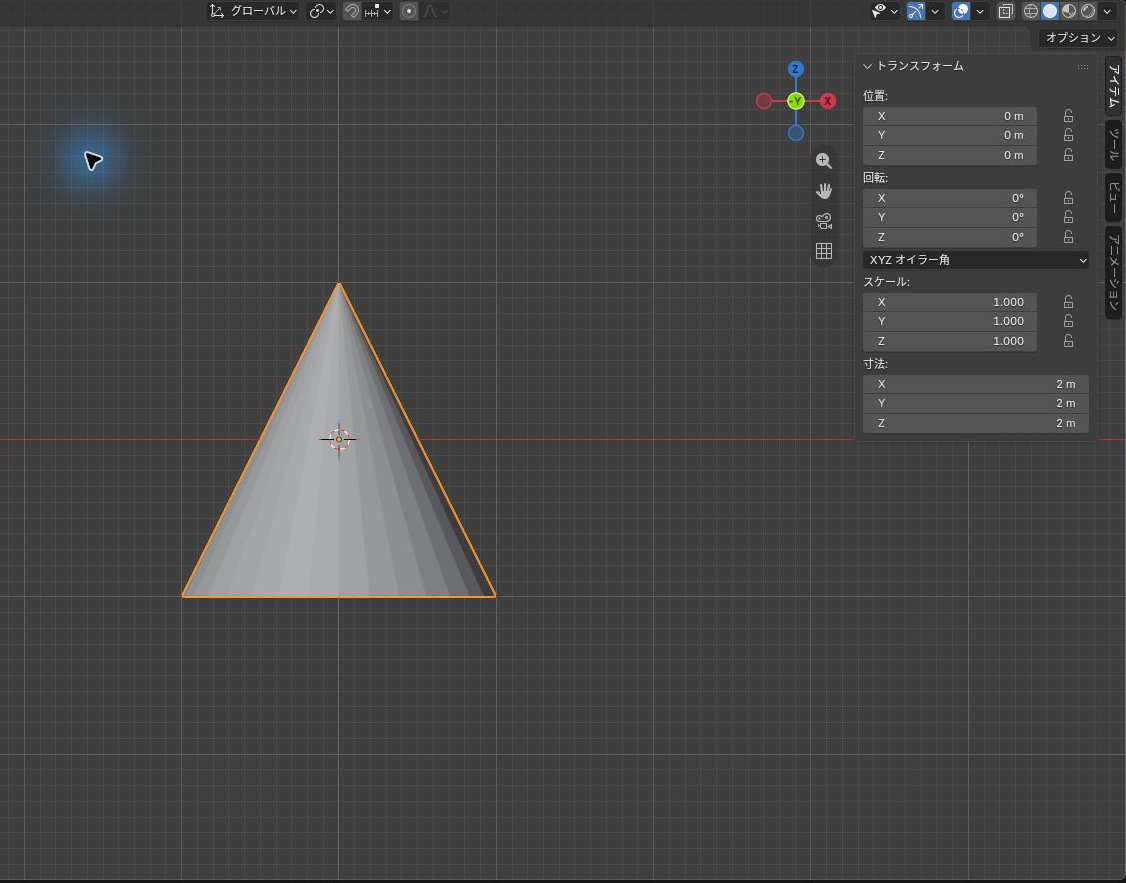Click the 位置 Z field showing 0 m
The image size is (1126, 883).
[x=949, y=155]
